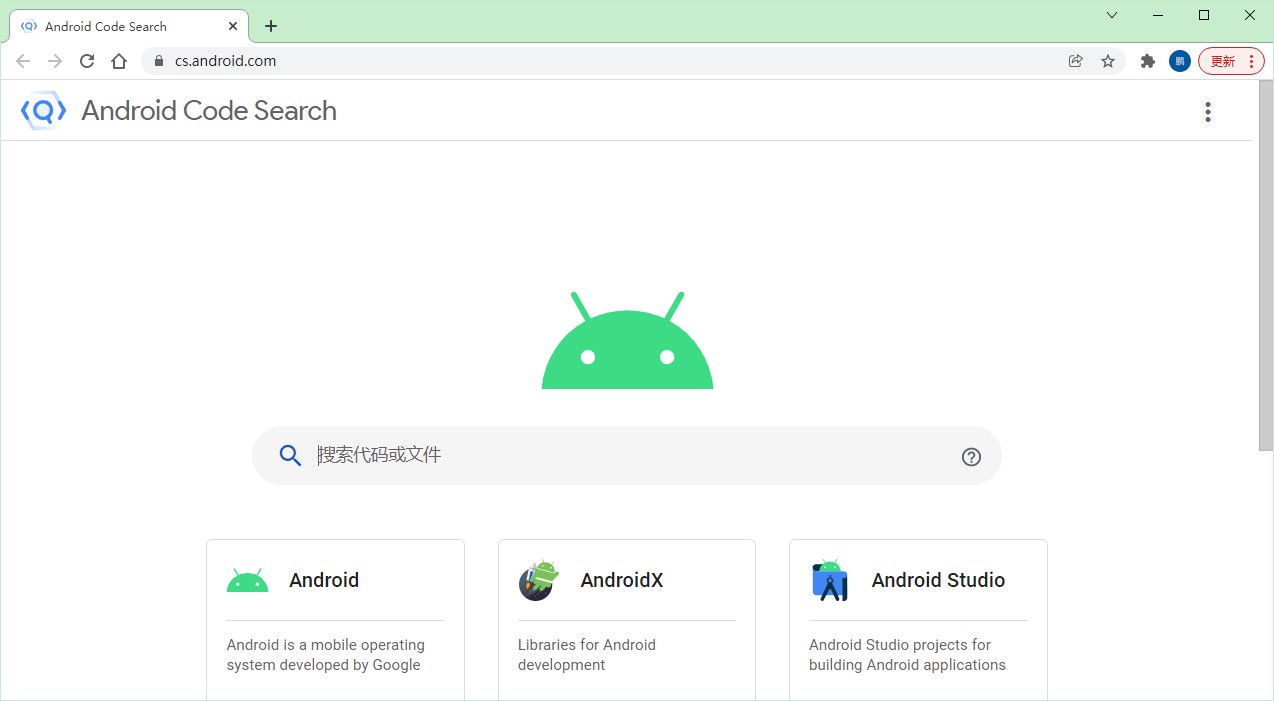
Task: Click the search magnifier icon
Action: pyautogui.click(x=290, y=456)
